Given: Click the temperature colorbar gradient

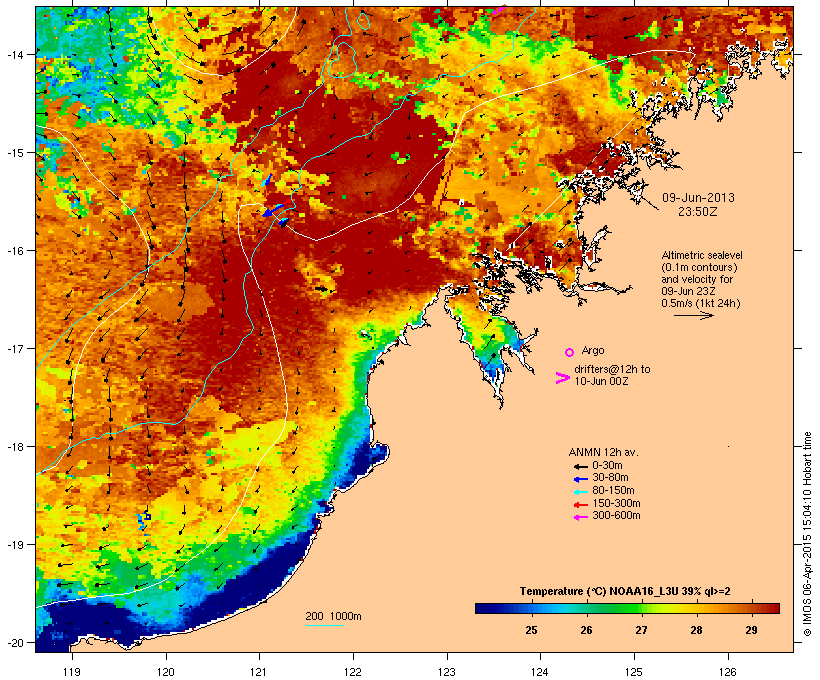Looking at the screenshot, I should point(627,608).
